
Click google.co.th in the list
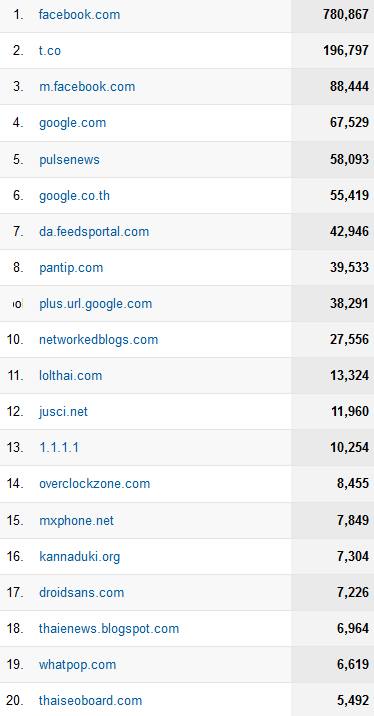click(x=74, y=195)
